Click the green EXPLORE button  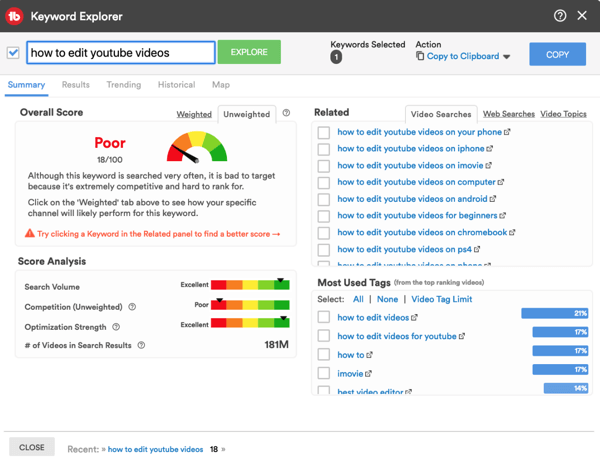click(x=249, y=52)
